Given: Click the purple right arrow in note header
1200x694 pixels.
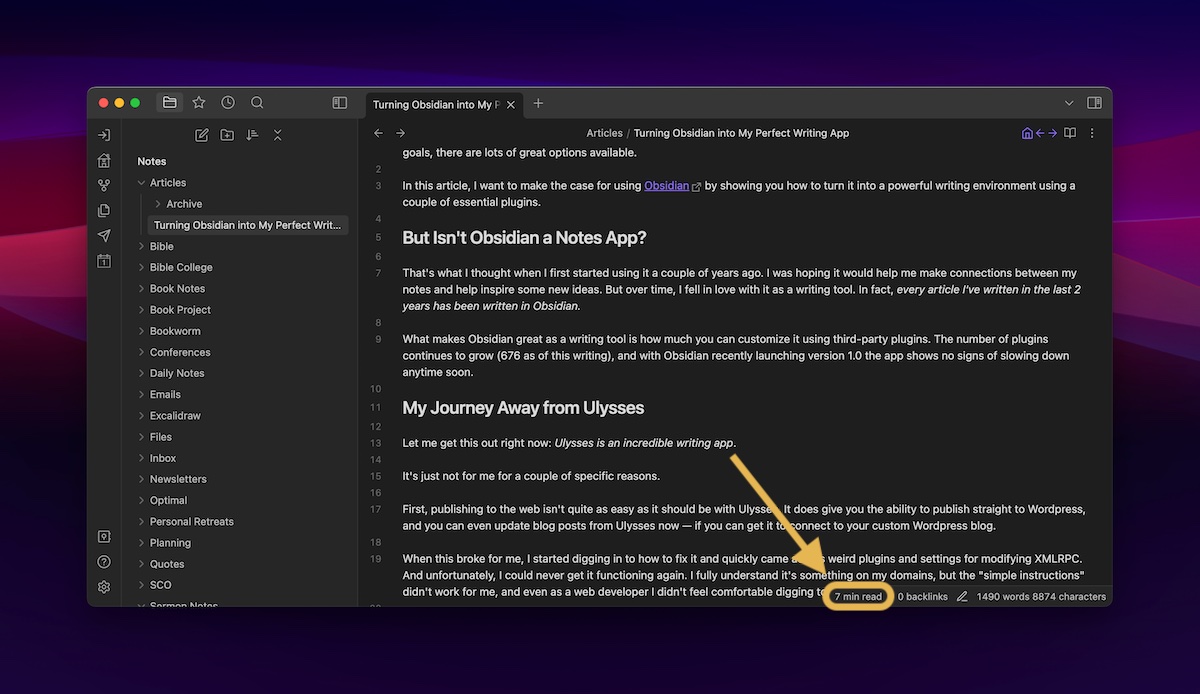Looking at the screenshot, I should [1052, 133].
